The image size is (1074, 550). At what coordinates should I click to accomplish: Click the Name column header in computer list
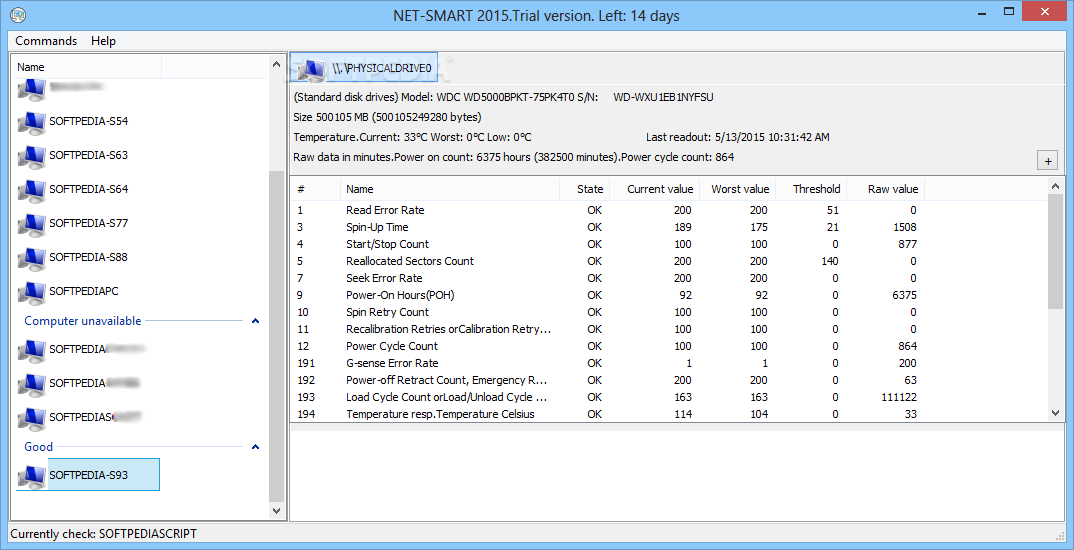tap(86, 67)
